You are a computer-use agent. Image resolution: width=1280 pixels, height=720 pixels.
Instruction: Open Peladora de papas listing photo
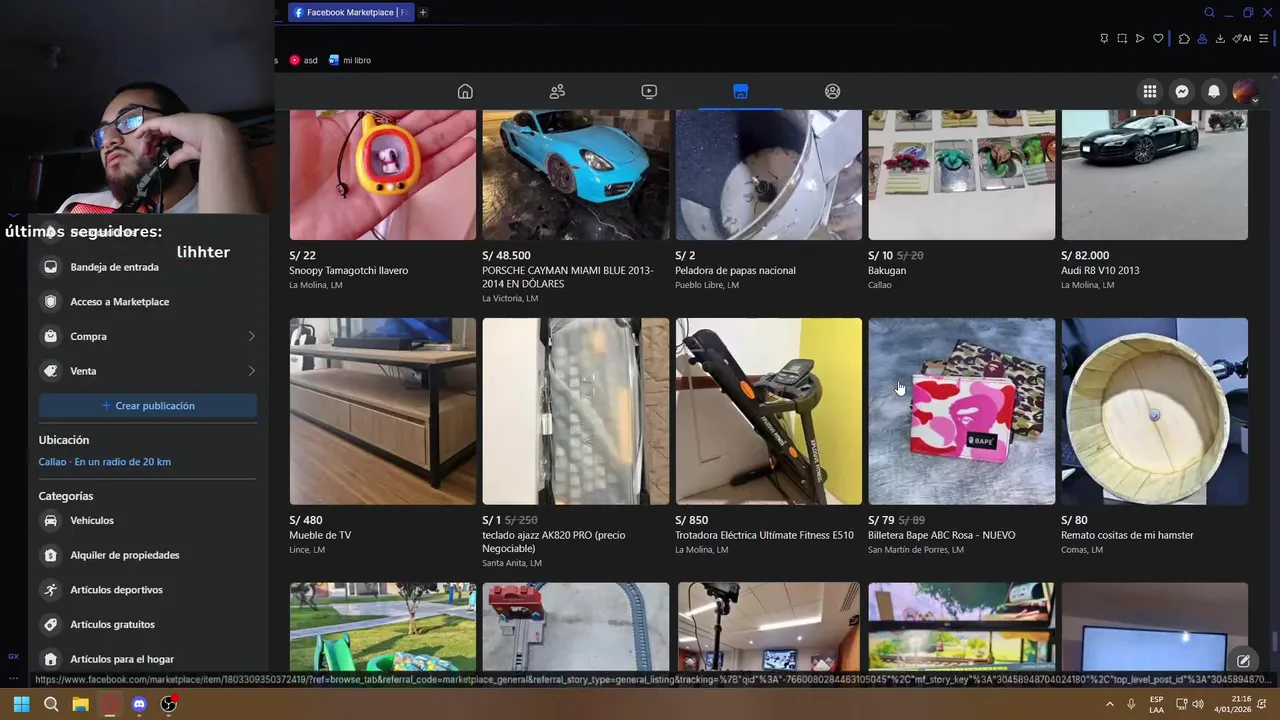(x=768, y=175)
